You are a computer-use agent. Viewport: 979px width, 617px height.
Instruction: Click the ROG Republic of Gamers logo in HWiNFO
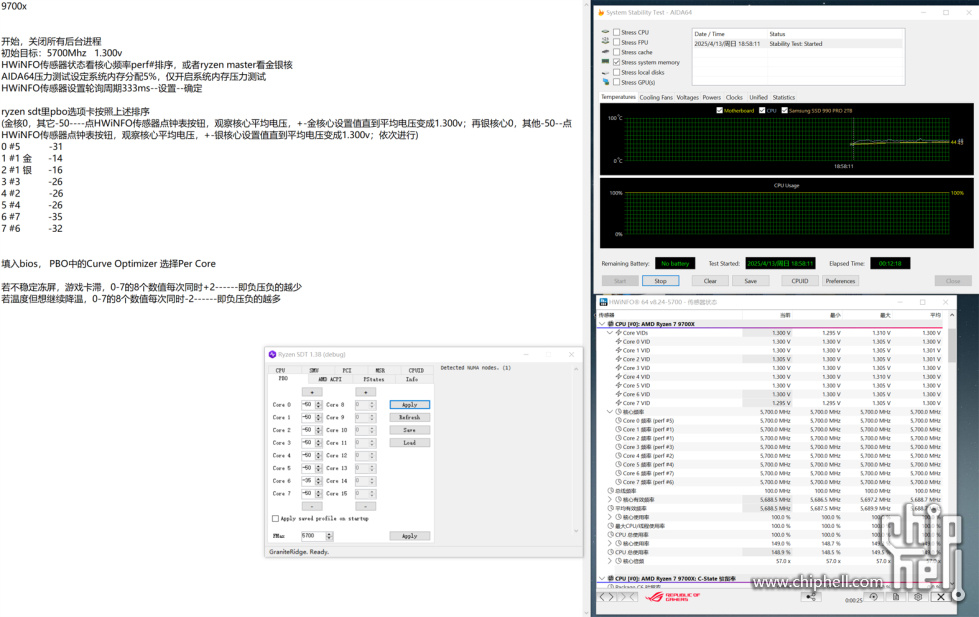(x=672, y=597)
